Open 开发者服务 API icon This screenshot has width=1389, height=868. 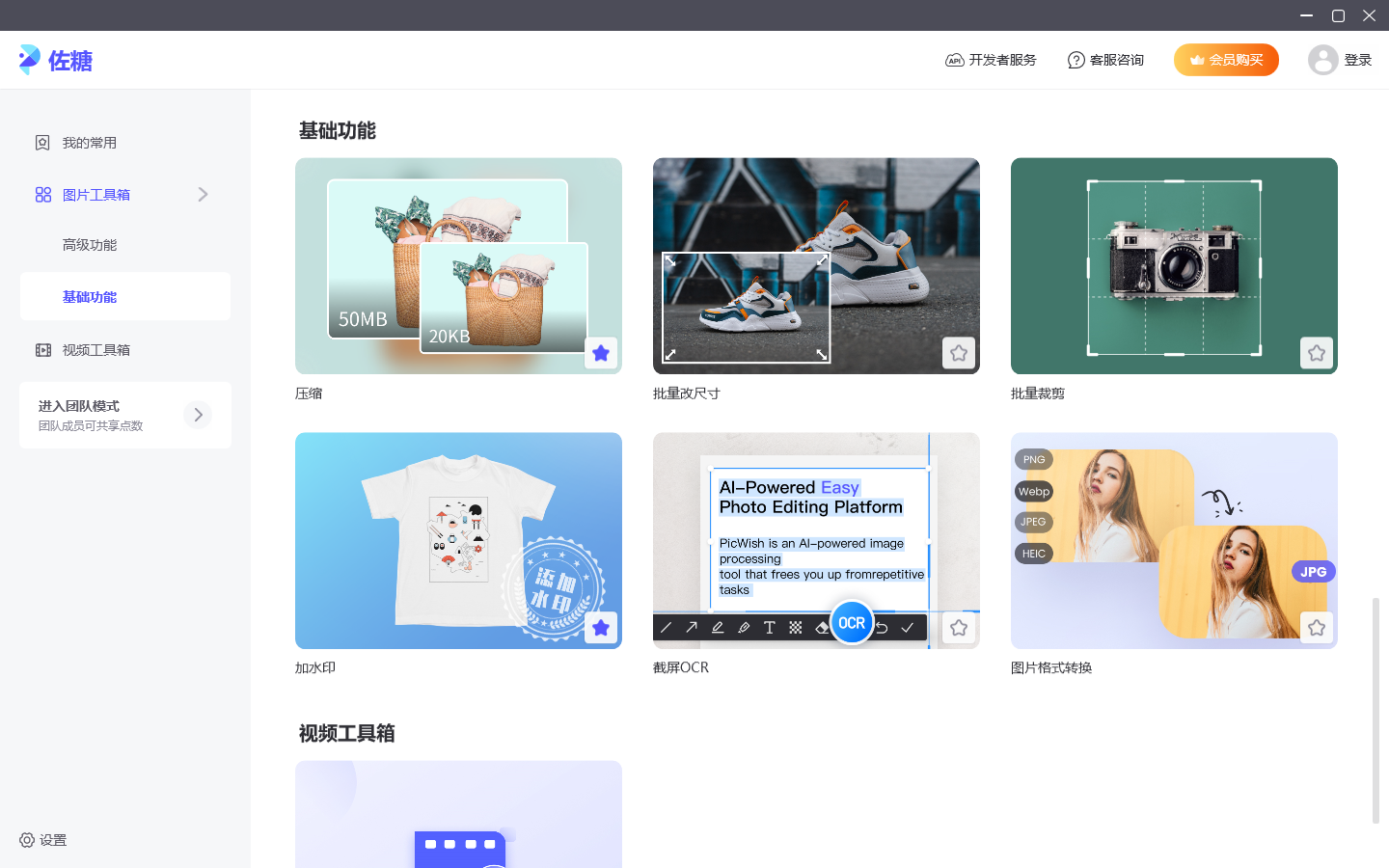[x=954, y=60]
